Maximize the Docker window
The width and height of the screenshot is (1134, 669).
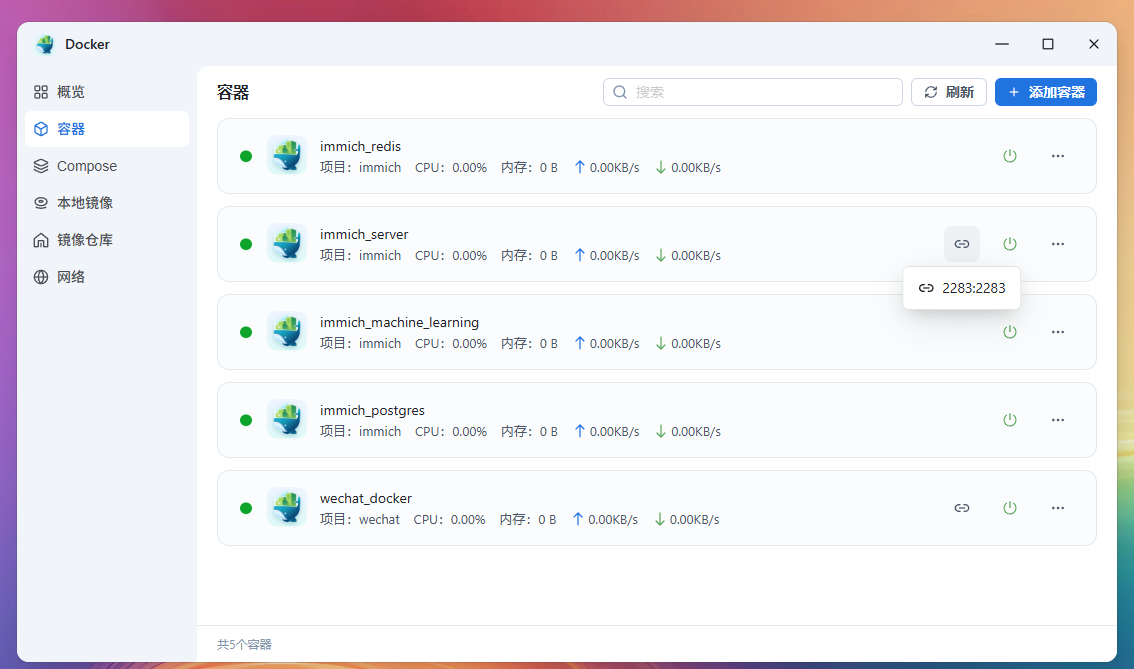[x=1047, y=44]
